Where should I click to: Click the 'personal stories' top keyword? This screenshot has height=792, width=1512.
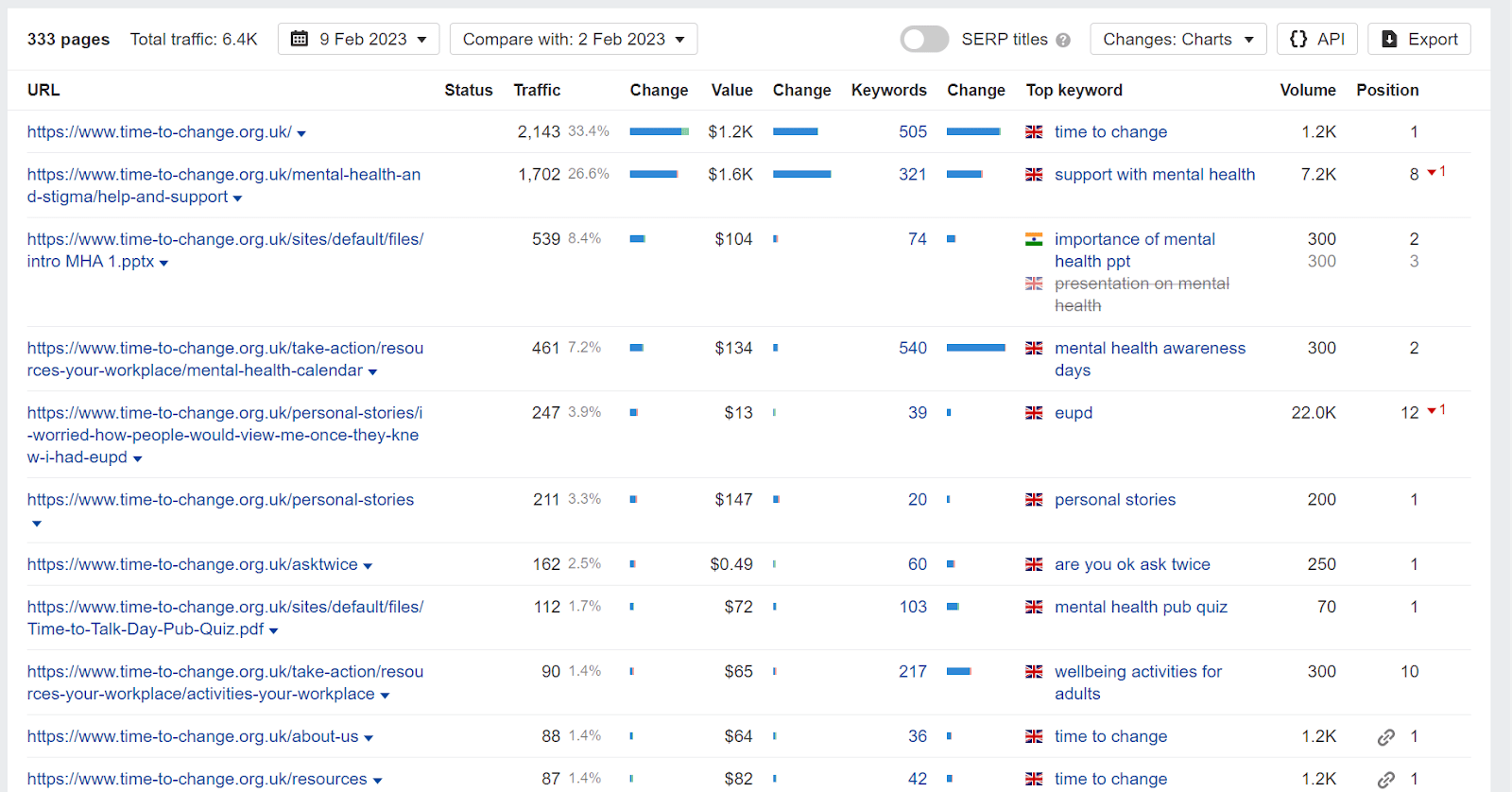coord(1115,500)
